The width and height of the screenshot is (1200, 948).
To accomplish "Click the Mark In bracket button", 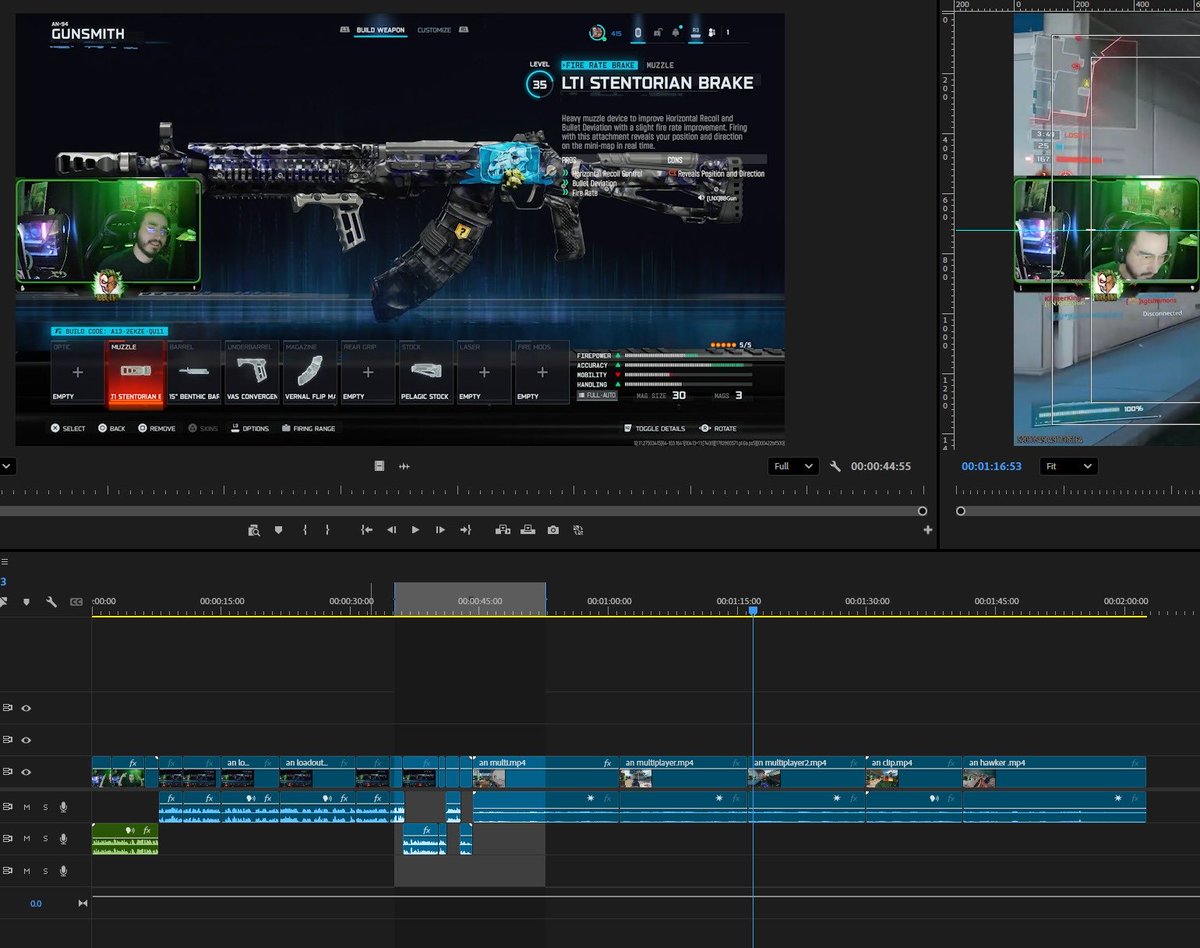I will pos(304,530).
